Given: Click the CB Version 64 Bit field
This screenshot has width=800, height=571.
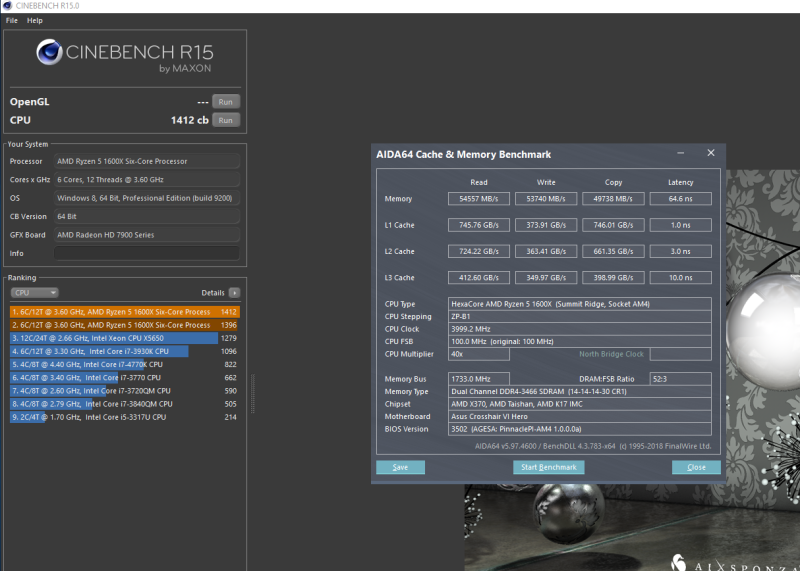Looking at the screenshot, I should (x=146, y=216).
